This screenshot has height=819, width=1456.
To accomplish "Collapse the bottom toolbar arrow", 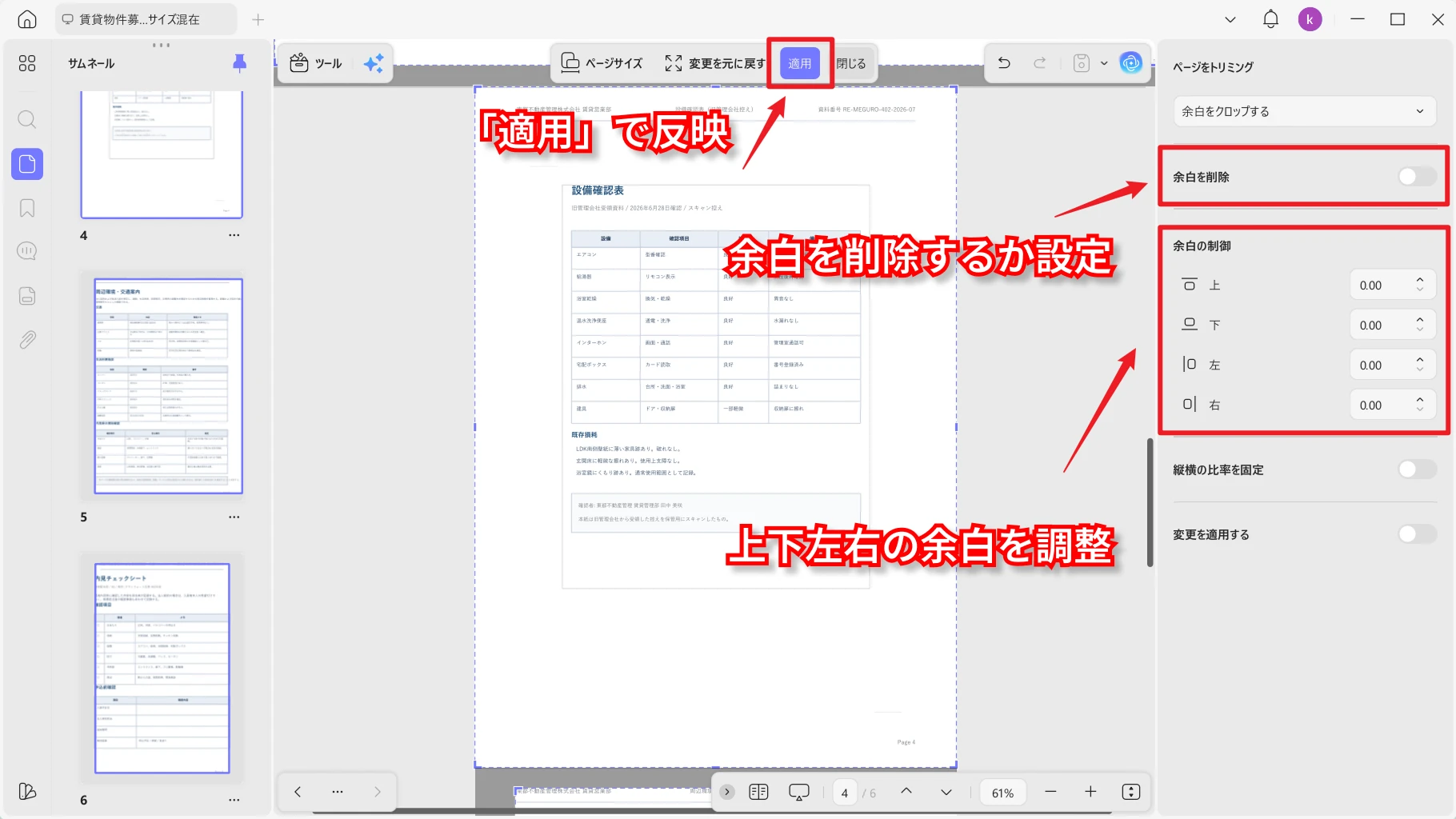I will (727, 792).
